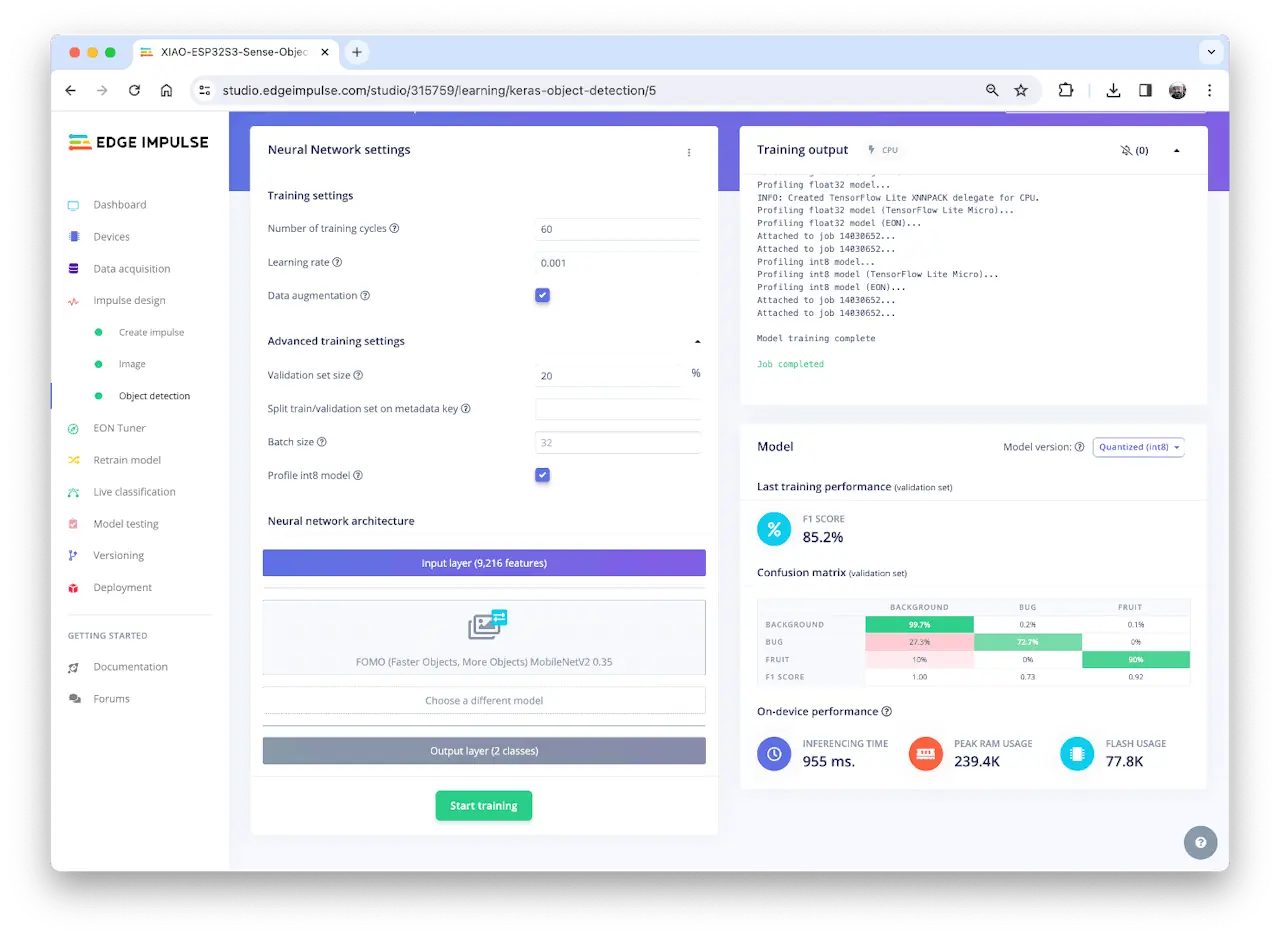Click the help button at bottom right
Screen dimensions: 1280x937
(1200, 842)
